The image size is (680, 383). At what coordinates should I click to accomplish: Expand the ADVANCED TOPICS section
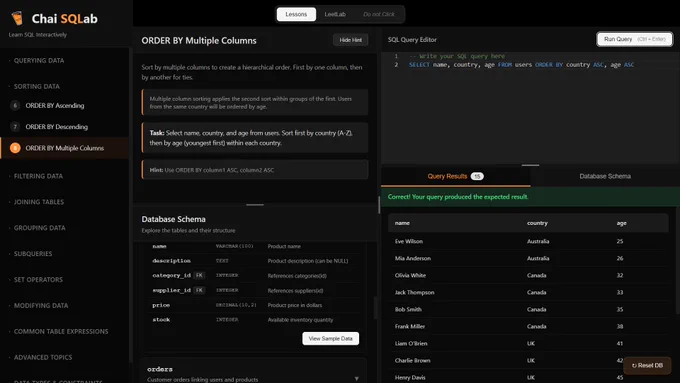pyautogui.click(x=43, y=357)
